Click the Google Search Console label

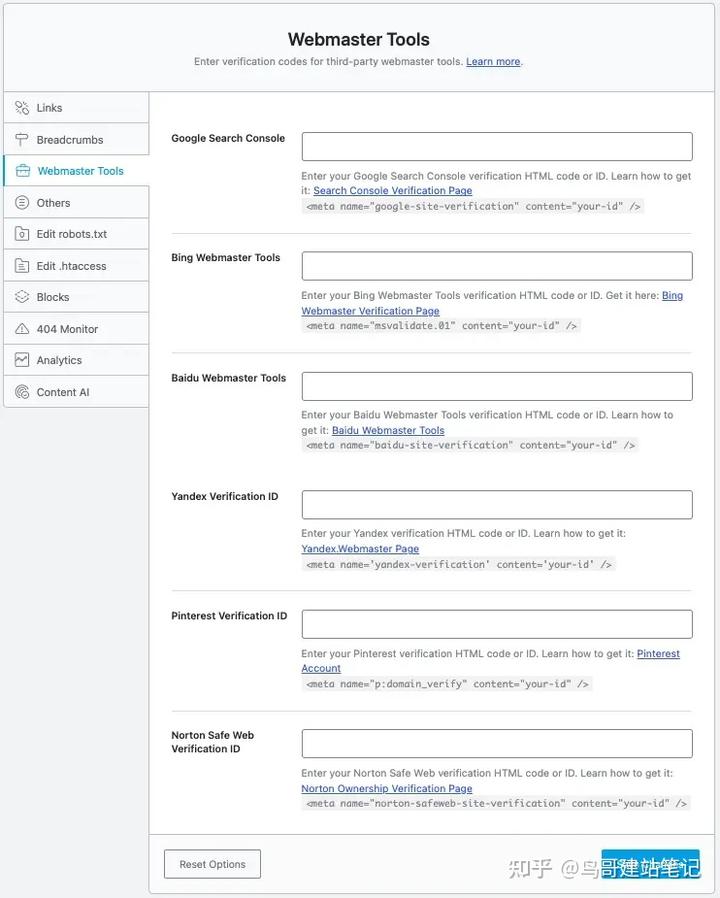point(228,138)
